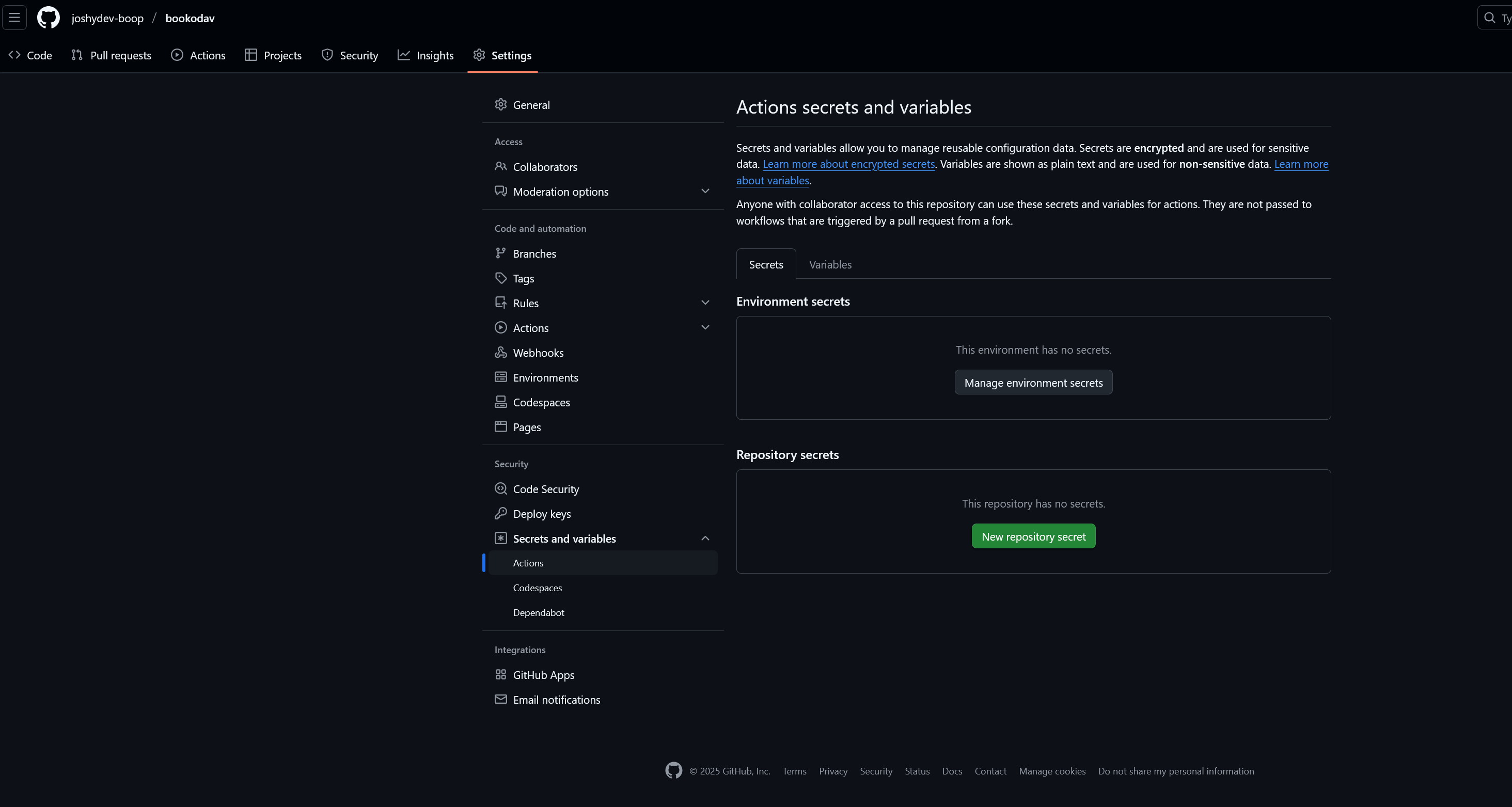This screenshot has height=807, width=1512.
Task: Open the Code repository tab
Action: [30, 55]
